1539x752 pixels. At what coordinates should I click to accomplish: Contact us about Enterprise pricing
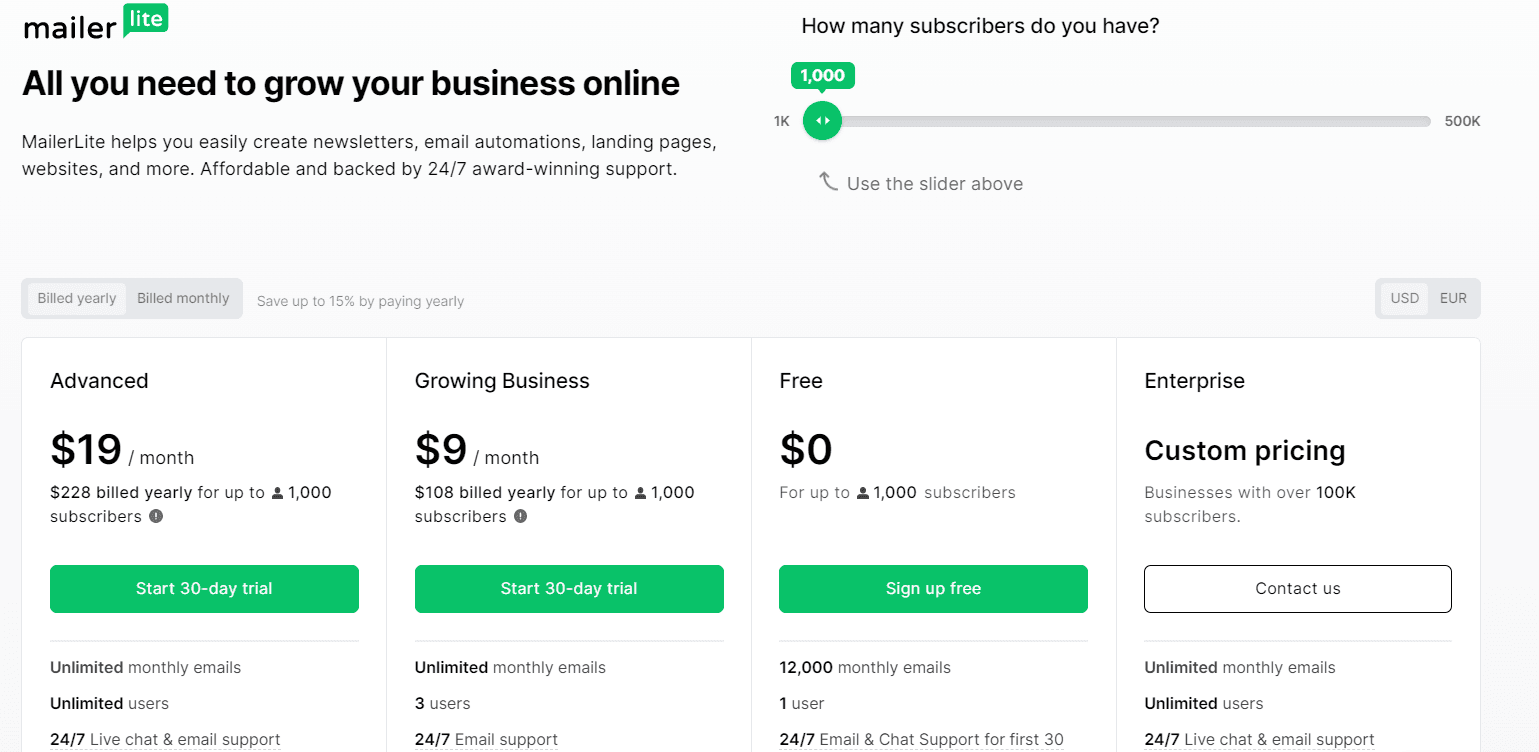point(1297,588)
